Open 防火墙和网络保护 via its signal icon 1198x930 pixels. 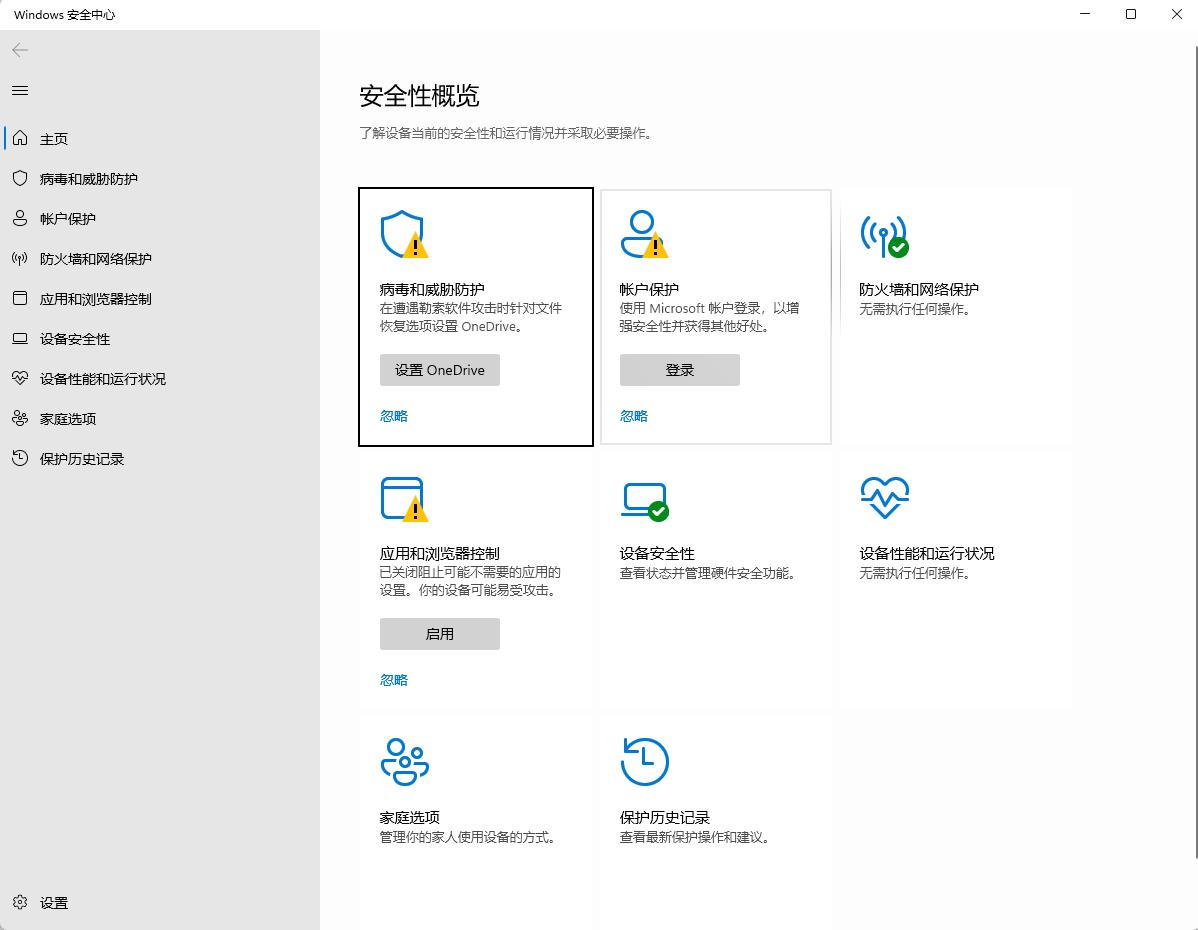885,235
